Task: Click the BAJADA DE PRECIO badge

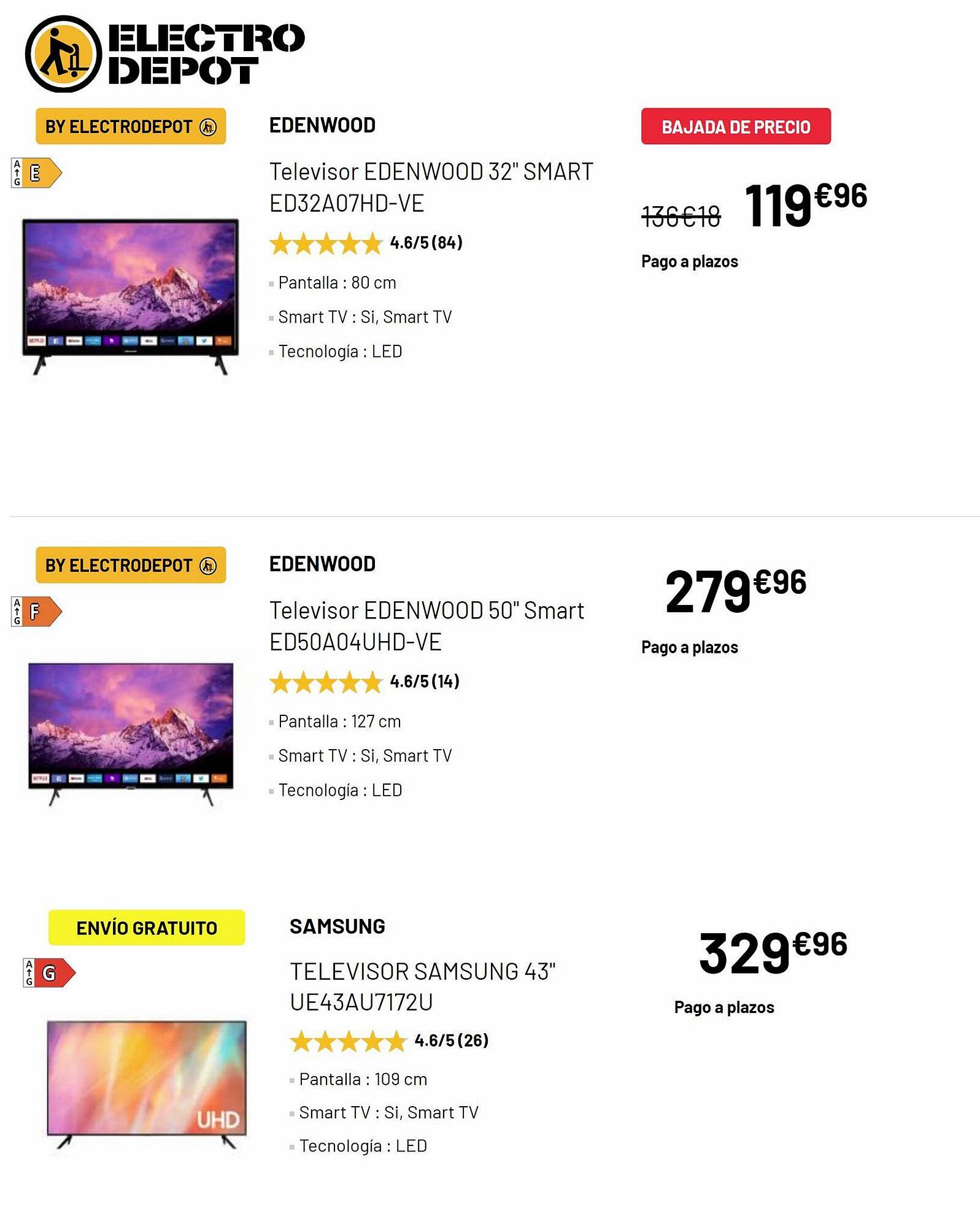Action: pos(736,126)
